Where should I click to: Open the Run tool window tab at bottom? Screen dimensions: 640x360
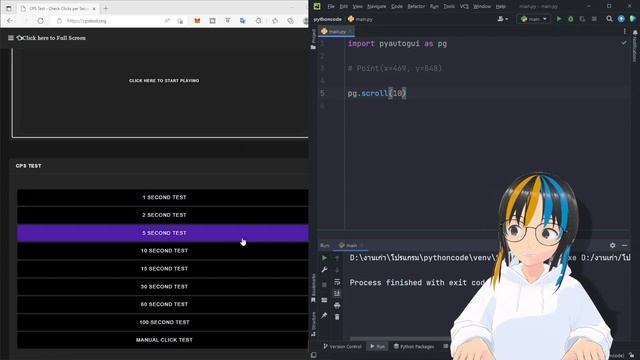(377, 346)
